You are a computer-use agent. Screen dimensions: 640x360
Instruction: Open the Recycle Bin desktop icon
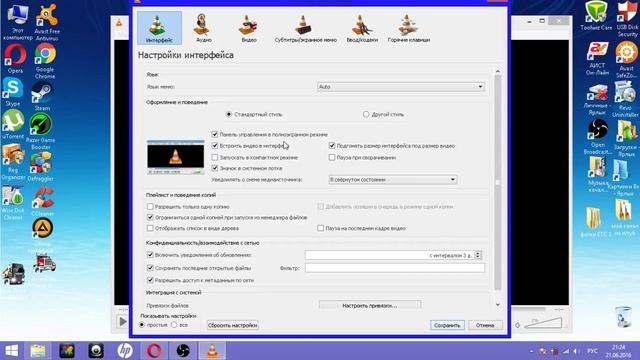click(x=623, y=316)
